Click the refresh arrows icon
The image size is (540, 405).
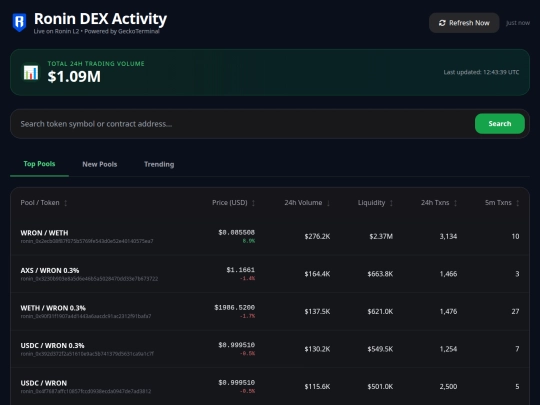442,23
